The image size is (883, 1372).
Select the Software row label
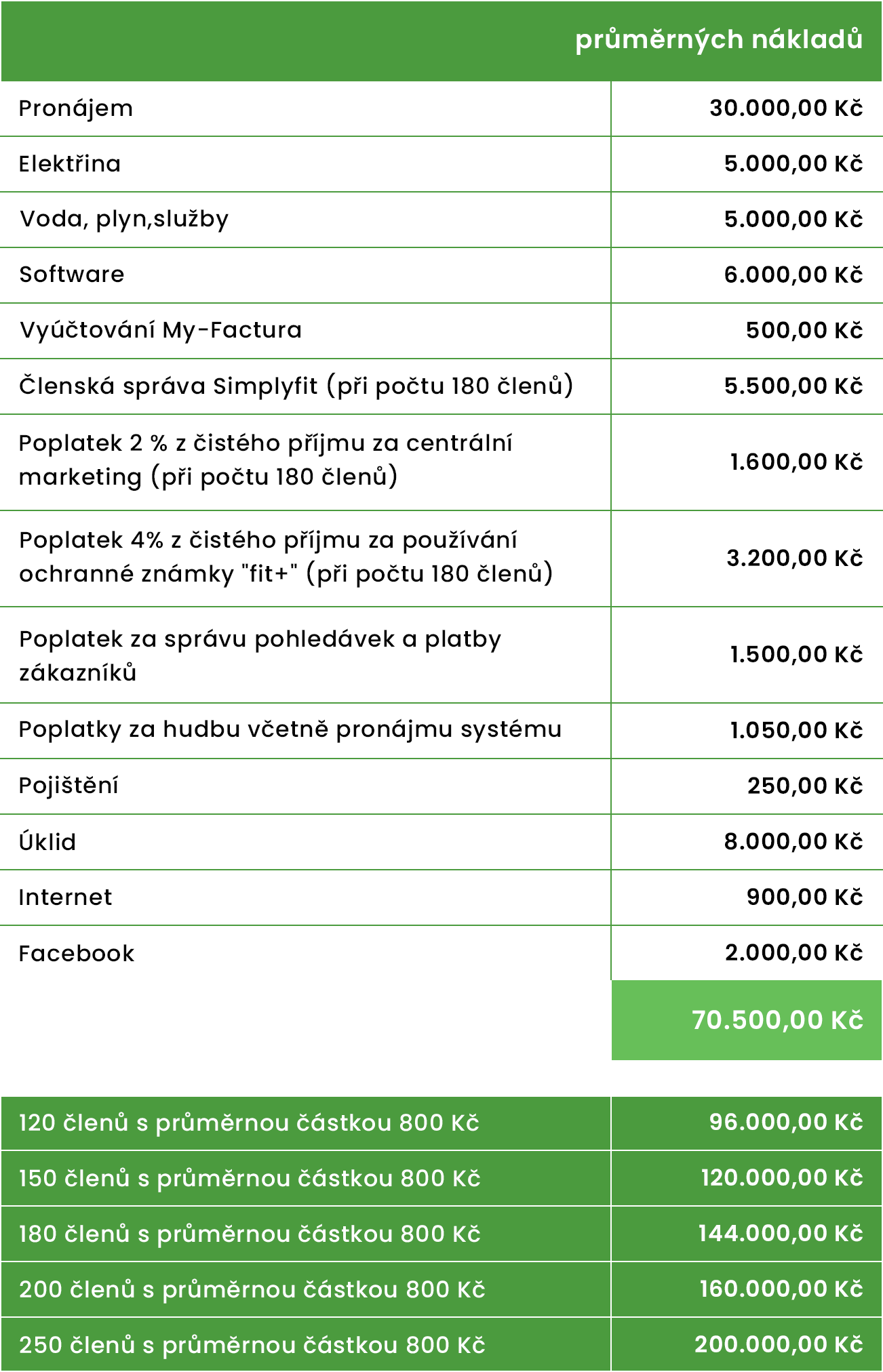72,275
